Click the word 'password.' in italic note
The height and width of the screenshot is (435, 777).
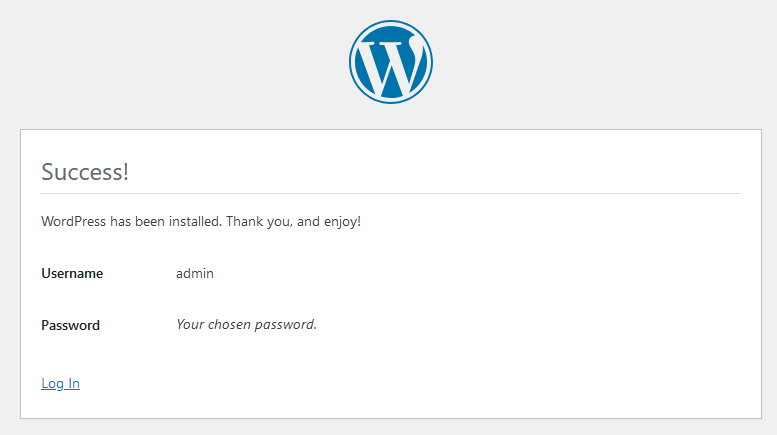coord(288,324)
